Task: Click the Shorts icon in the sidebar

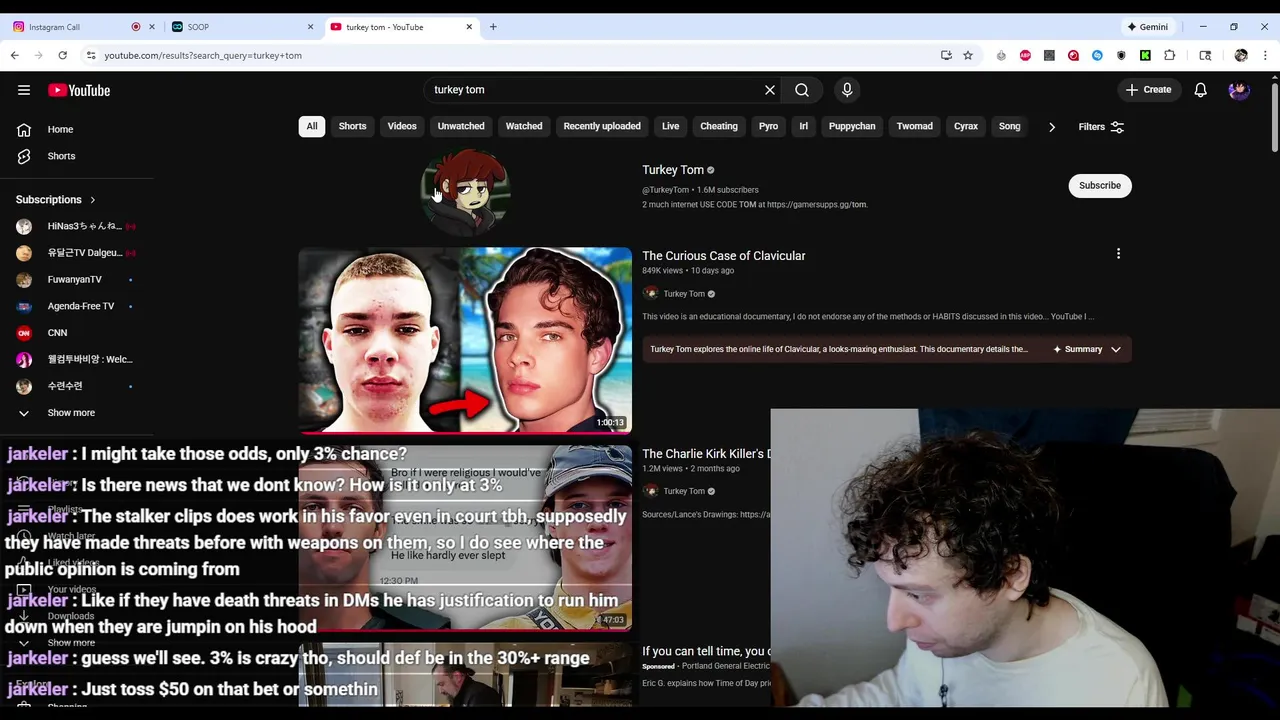Action: coord(24,156)
